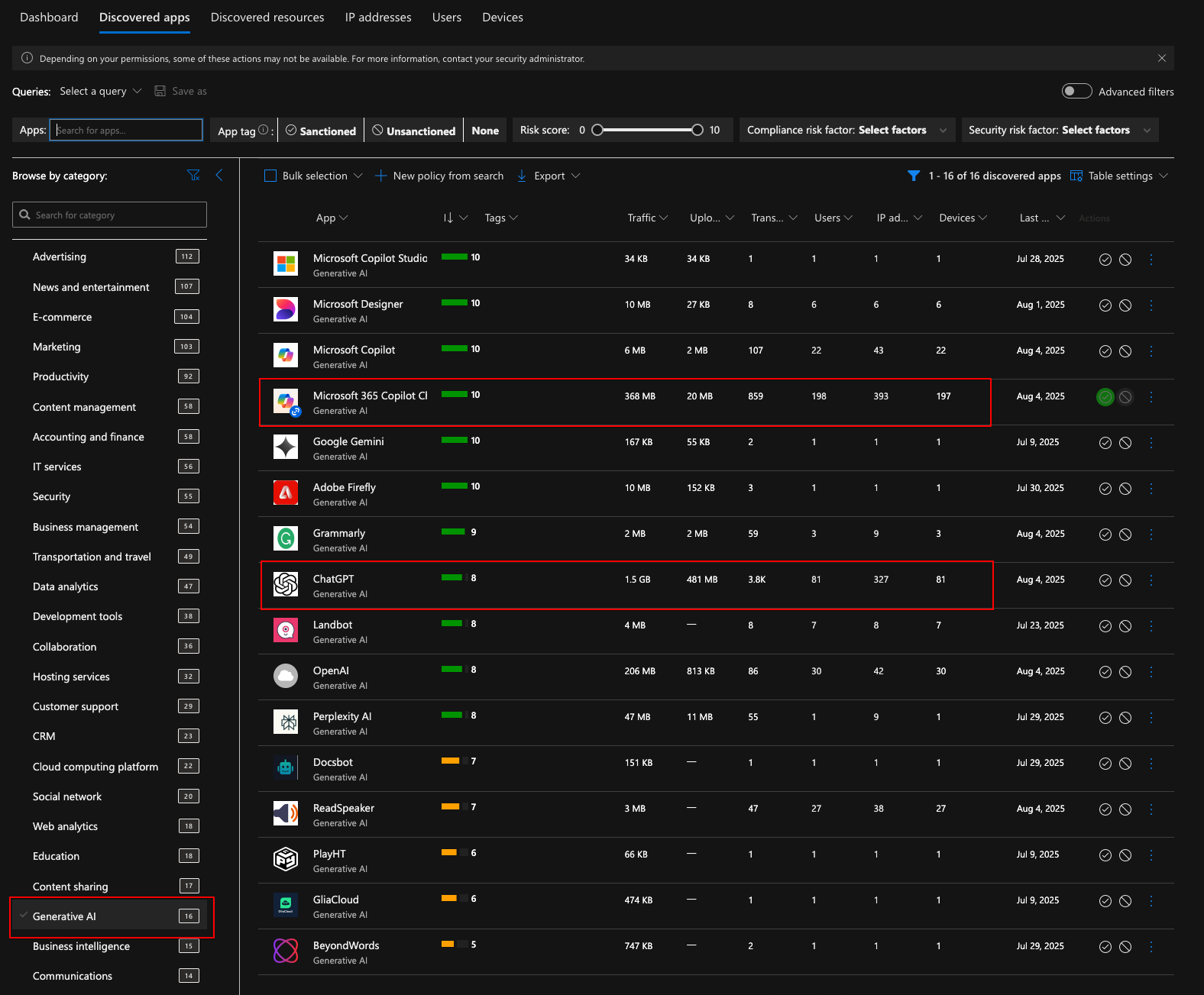Dismiss the permissions info banner
This screenshot has width=1204, height=995.
[x=1161, y=58]
